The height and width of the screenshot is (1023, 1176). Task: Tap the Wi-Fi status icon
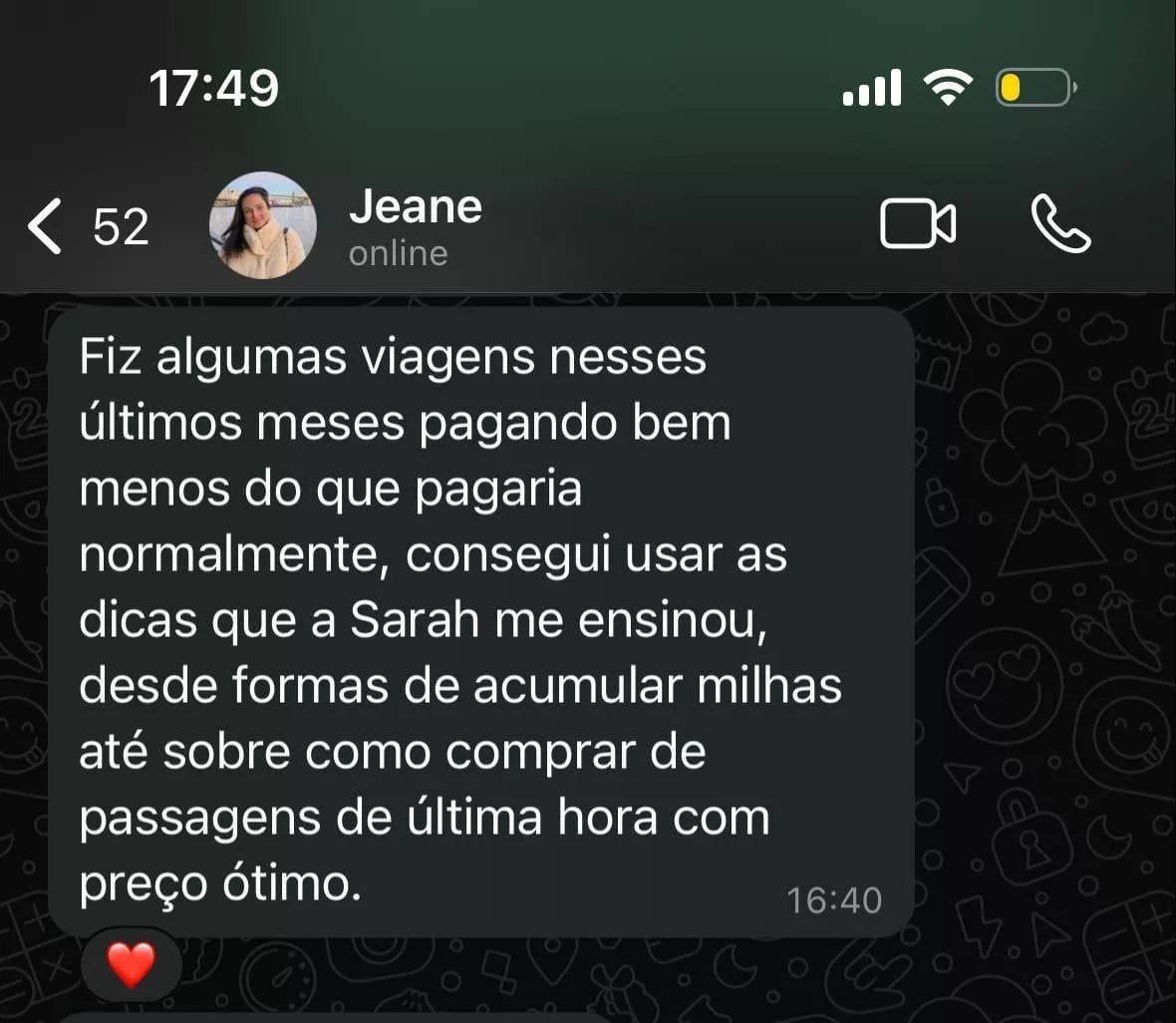tap(947, 87)
